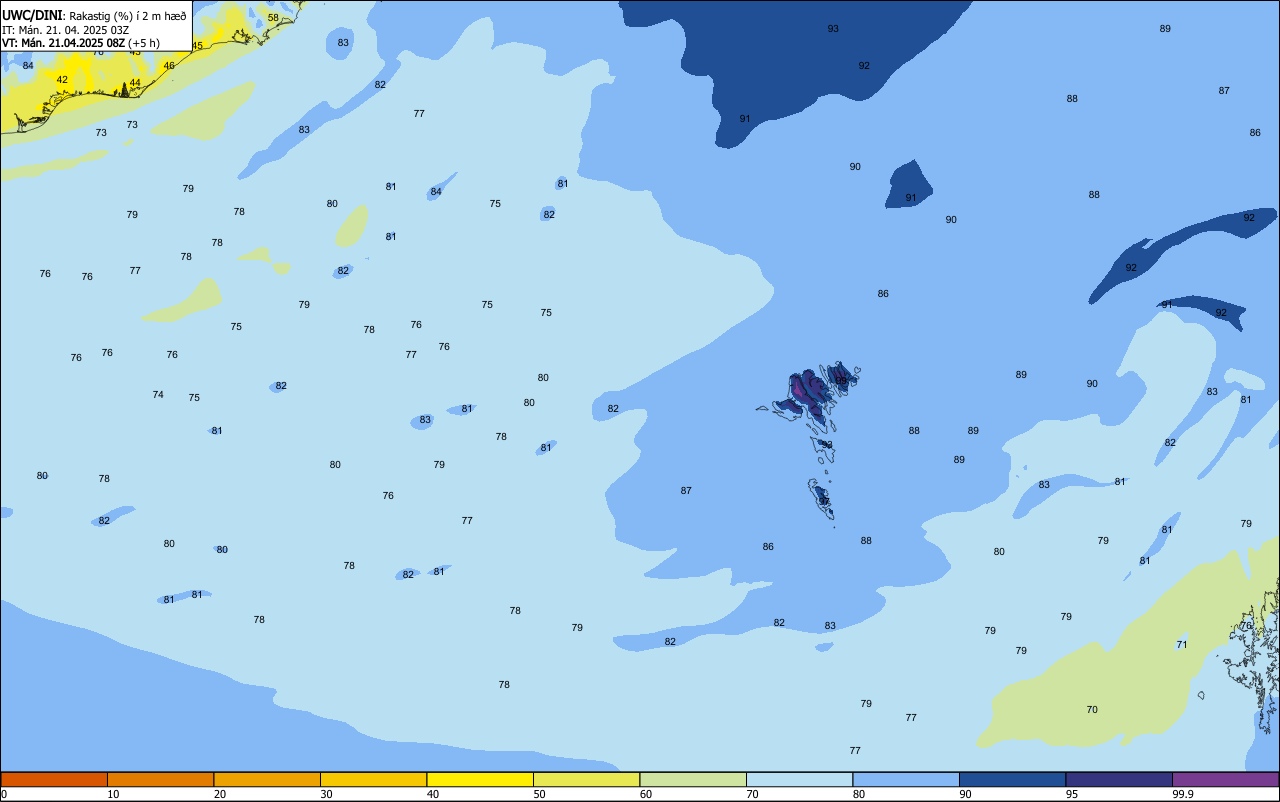Select the map value '74' in the pale blue area
This screenshot has width=1280, height=802.
pyautogui.click(x=158, y=394)
